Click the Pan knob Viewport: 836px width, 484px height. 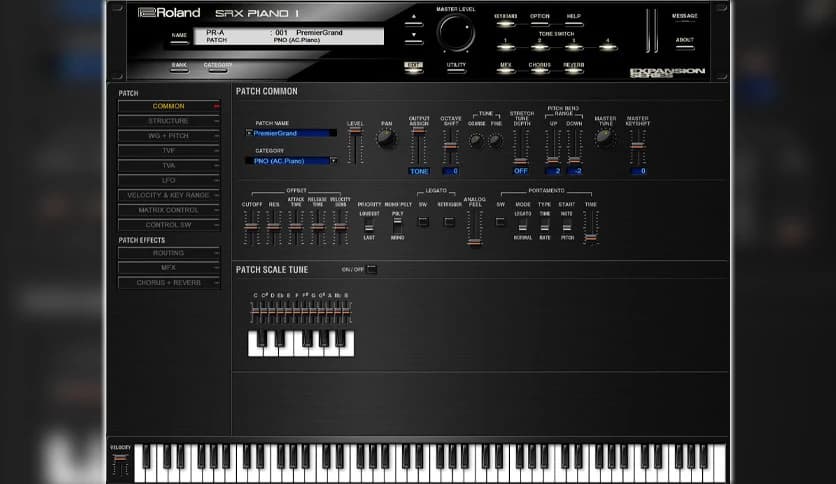(386, 139)
